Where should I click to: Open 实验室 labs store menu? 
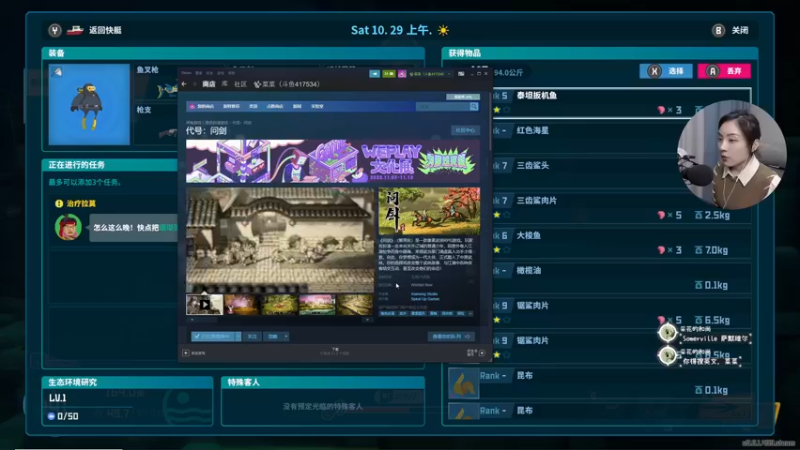pyautogui.click(x=317, y=107)
